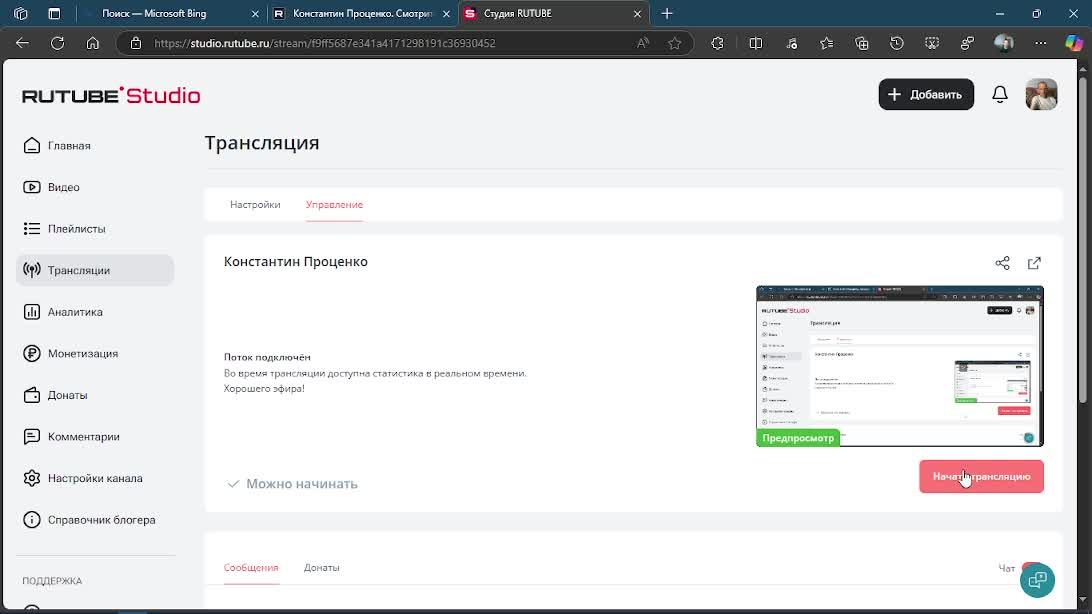Viewport: 1092px width, 614px height.
Task: Go back in the browser
Action: point(22,43)
